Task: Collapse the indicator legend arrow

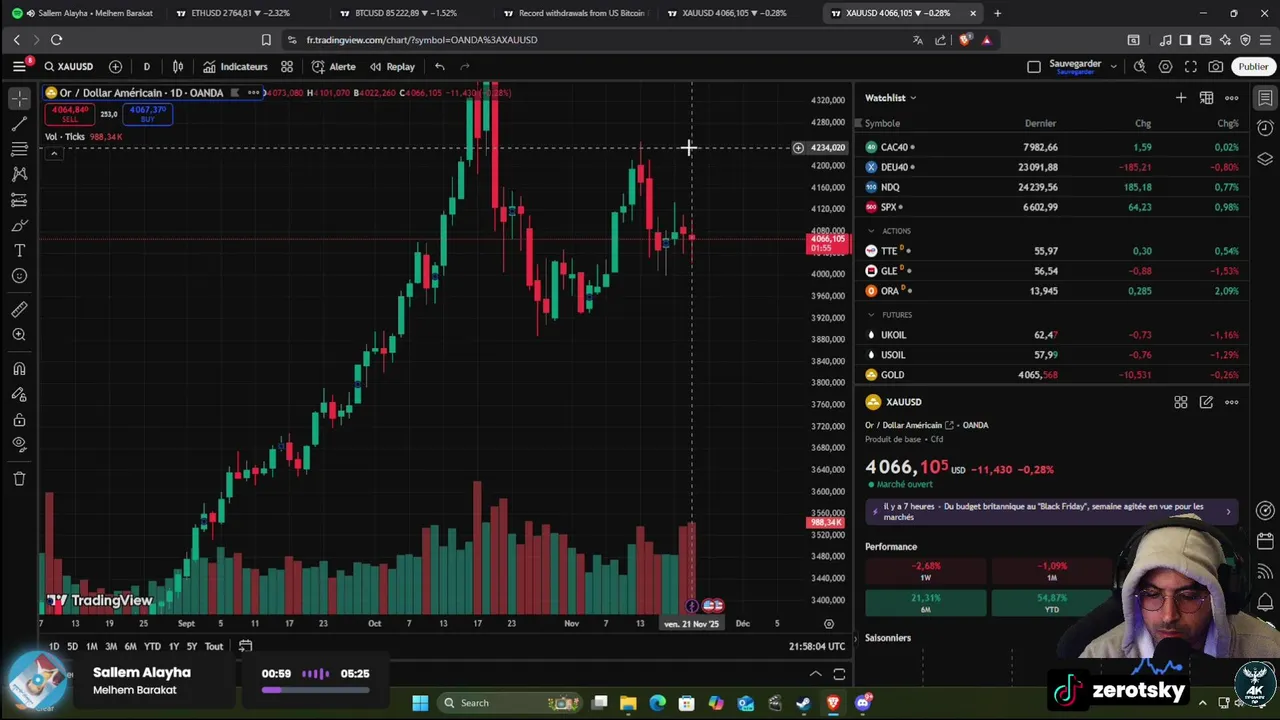Action: pyautogui.click(x=54, y=153)
